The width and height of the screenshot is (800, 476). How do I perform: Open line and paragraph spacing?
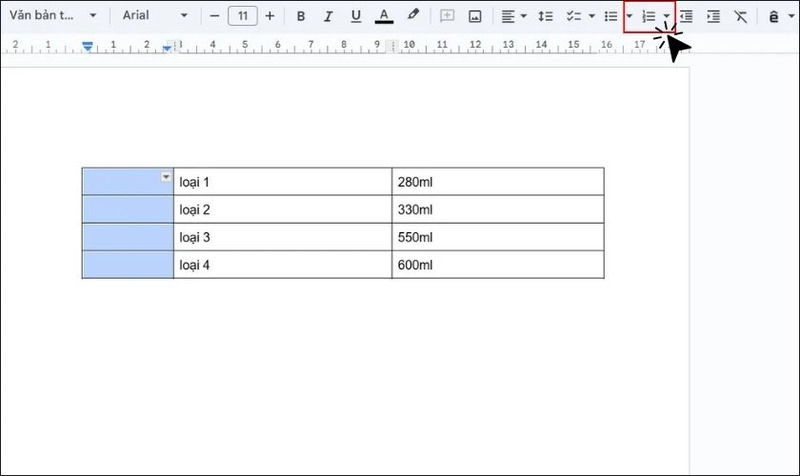tap(545, 17)
